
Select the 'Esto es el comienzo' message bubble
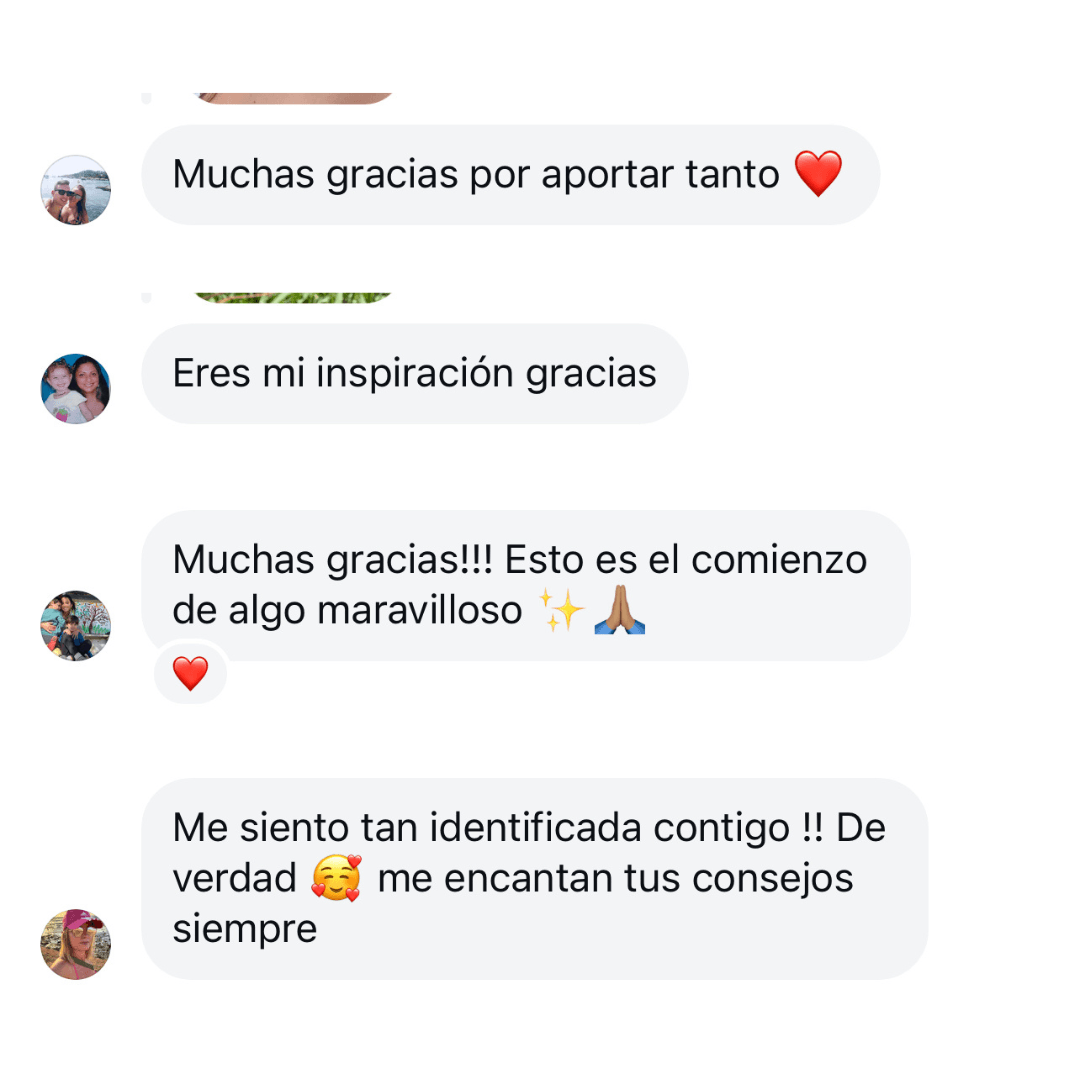coord(526,585)
